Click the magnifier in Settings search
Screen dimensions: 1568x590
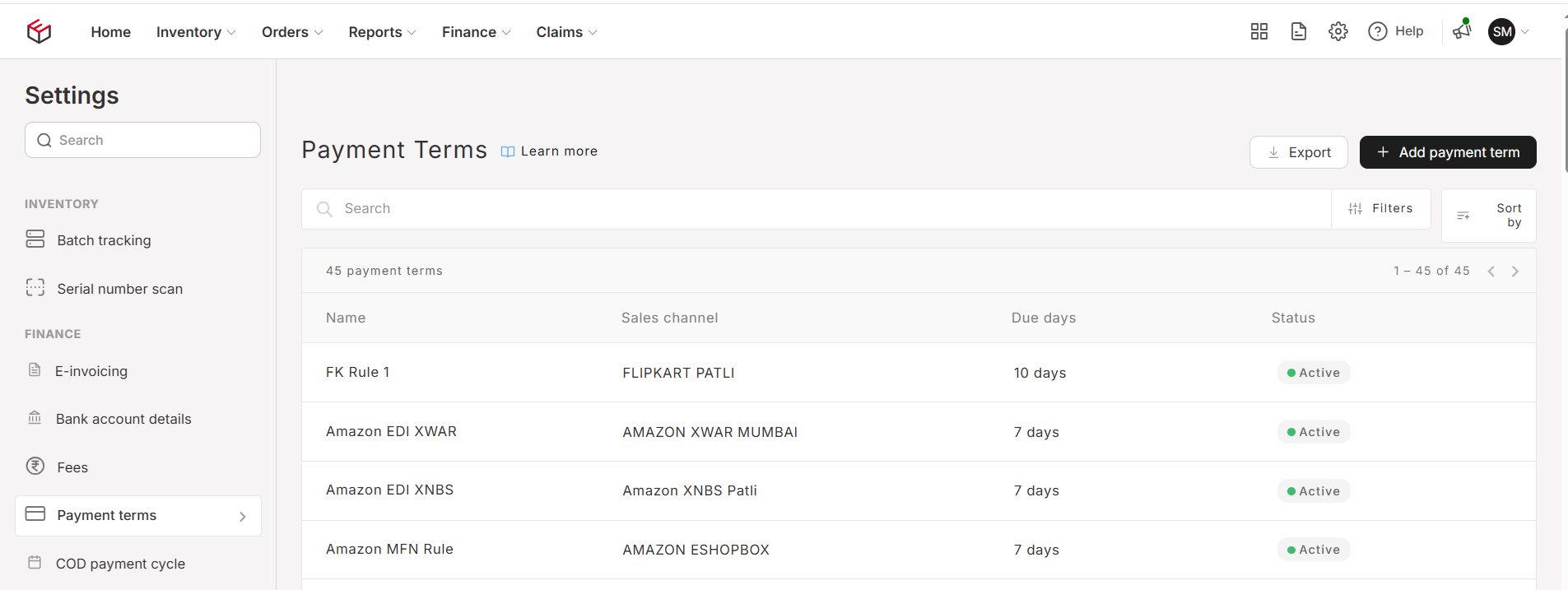(44, 140)
